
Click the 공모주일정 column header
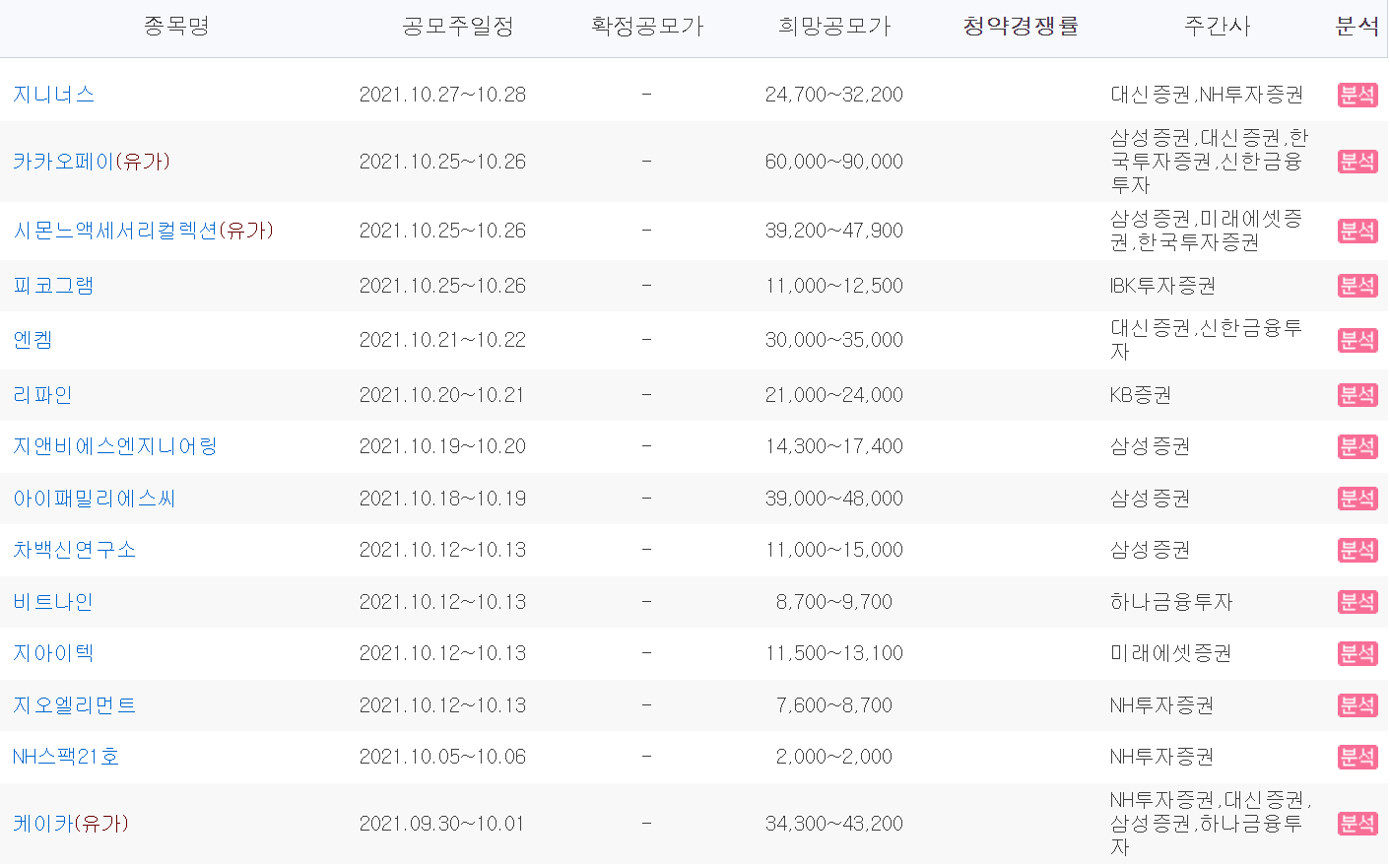point(458,27)
